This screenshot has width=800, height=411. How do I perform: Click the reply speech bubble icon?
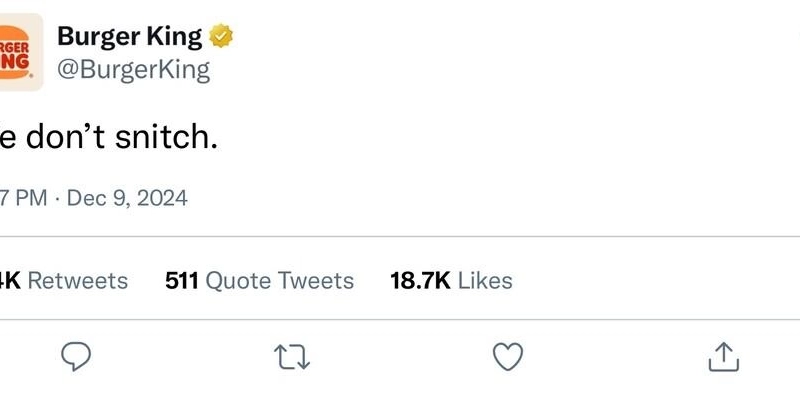(x=77, y=357)
